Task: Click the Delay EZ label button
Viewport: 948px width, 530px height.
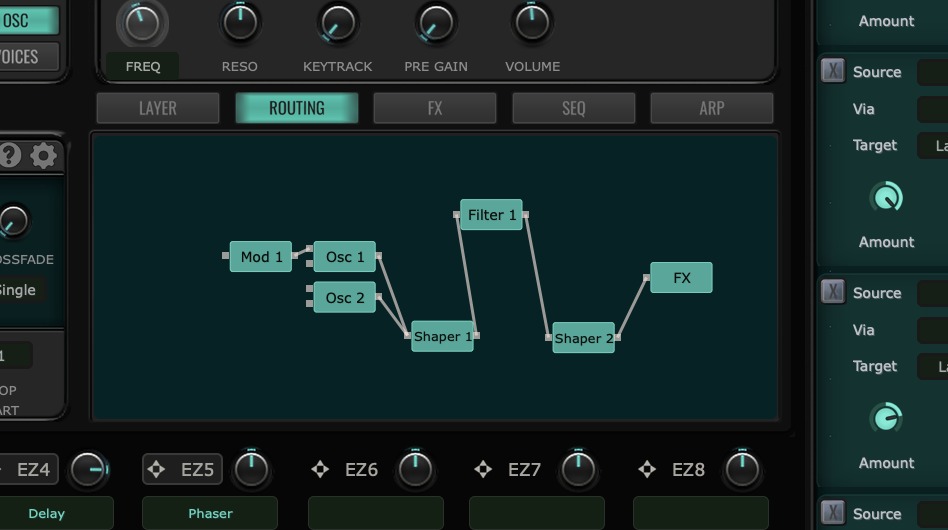Action: click(x=47, y=513)
